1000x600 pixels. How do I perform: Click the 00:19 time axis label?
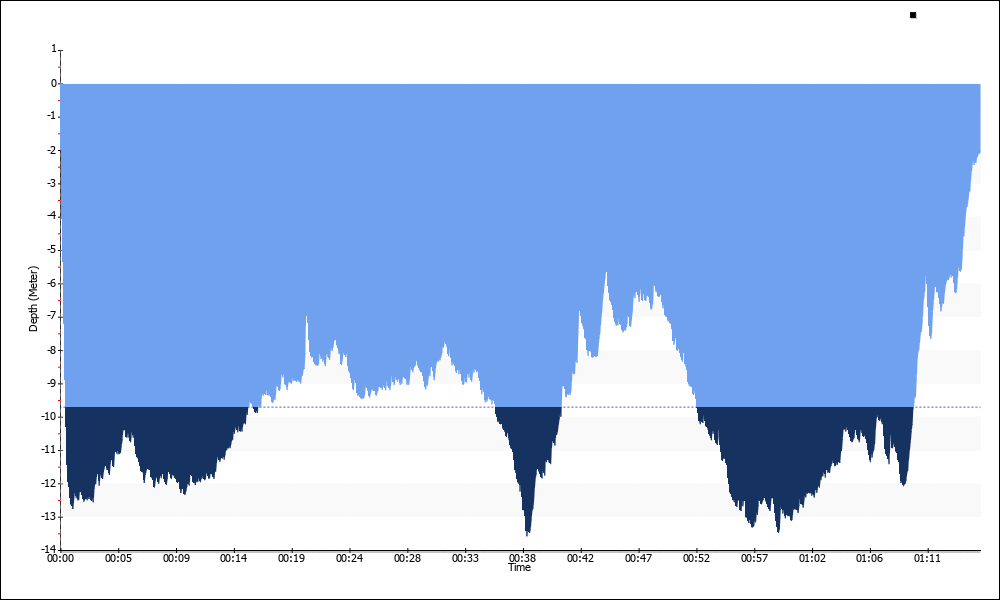(291, 559)
